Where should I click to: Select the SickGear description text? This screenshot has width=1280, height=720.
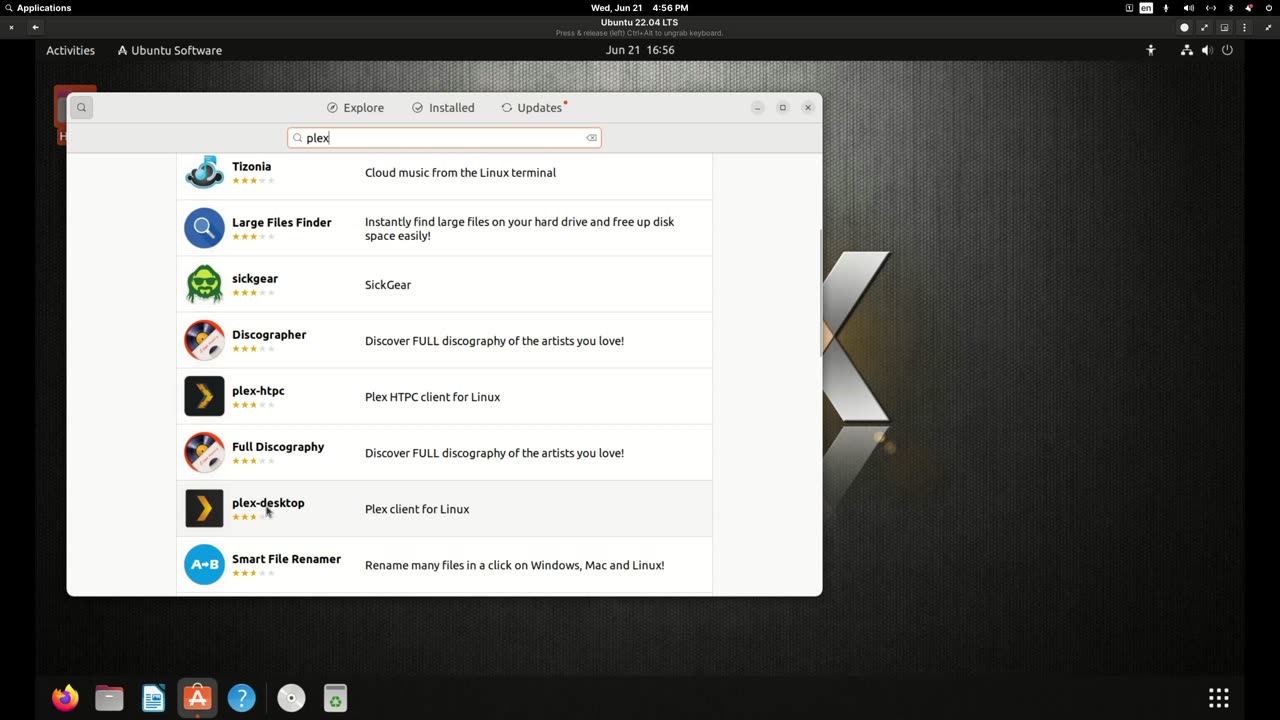click(388, 285)
